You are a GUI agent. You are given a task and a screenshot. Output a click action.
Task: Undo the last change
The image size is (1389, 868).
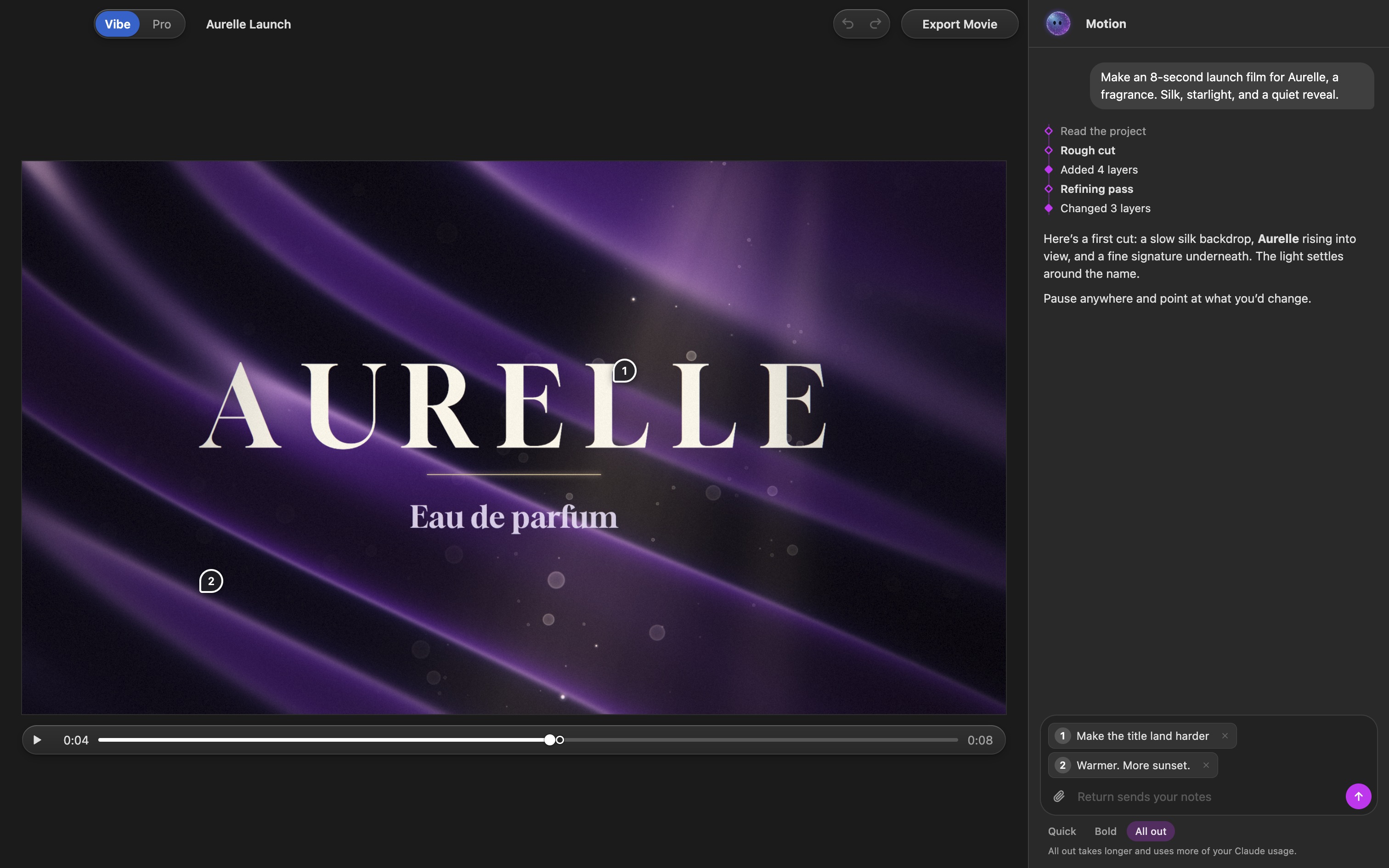point(848,23)
